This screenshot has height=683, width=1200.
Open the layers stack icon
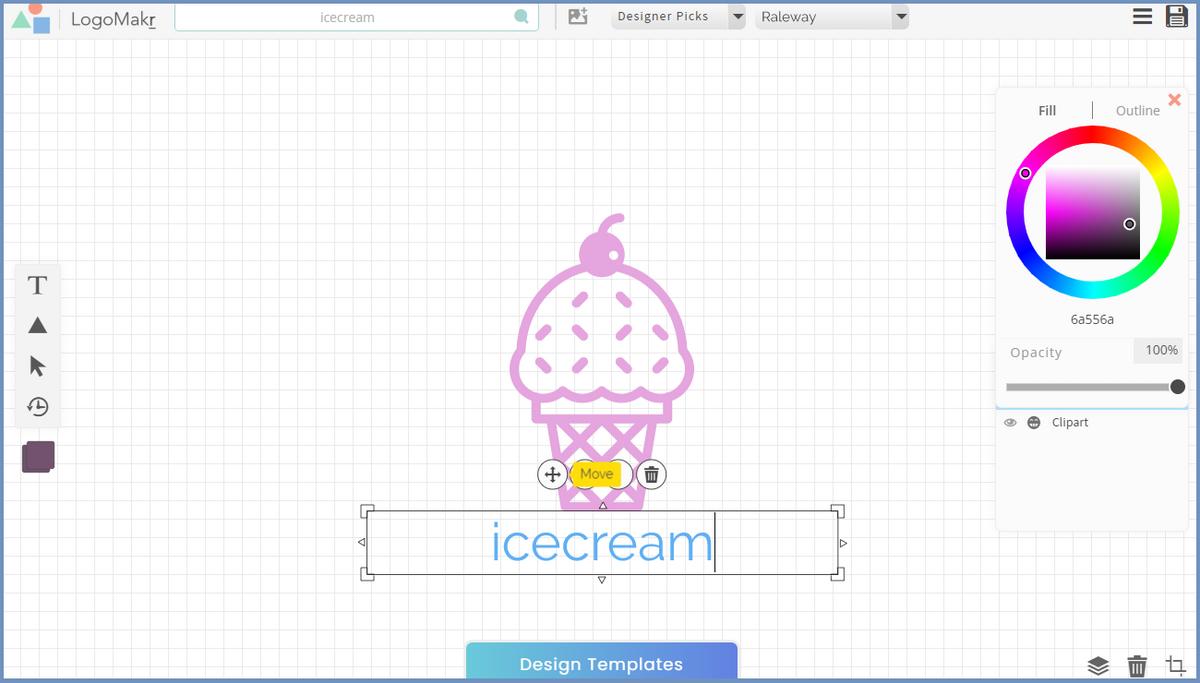(x=1098, y=666)
